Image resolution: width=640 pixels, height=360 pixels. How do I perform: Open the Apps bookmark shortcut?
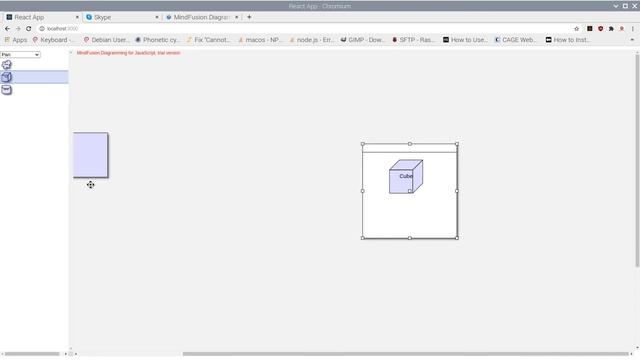tap(16, 40)
